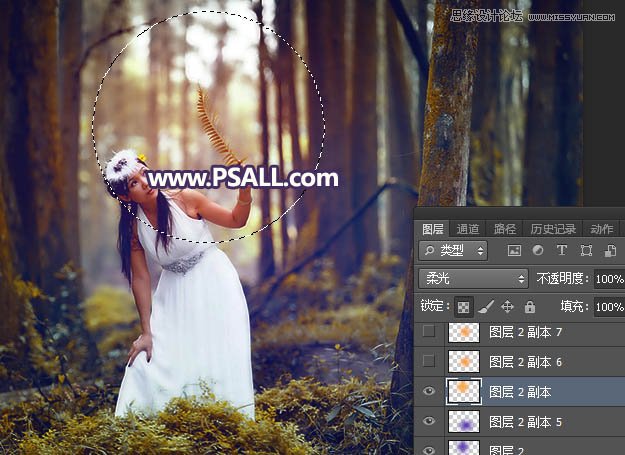
Task: Open the 柔光 blend mode dropdown
Action: pyautogui.click(x=474, y=278)
